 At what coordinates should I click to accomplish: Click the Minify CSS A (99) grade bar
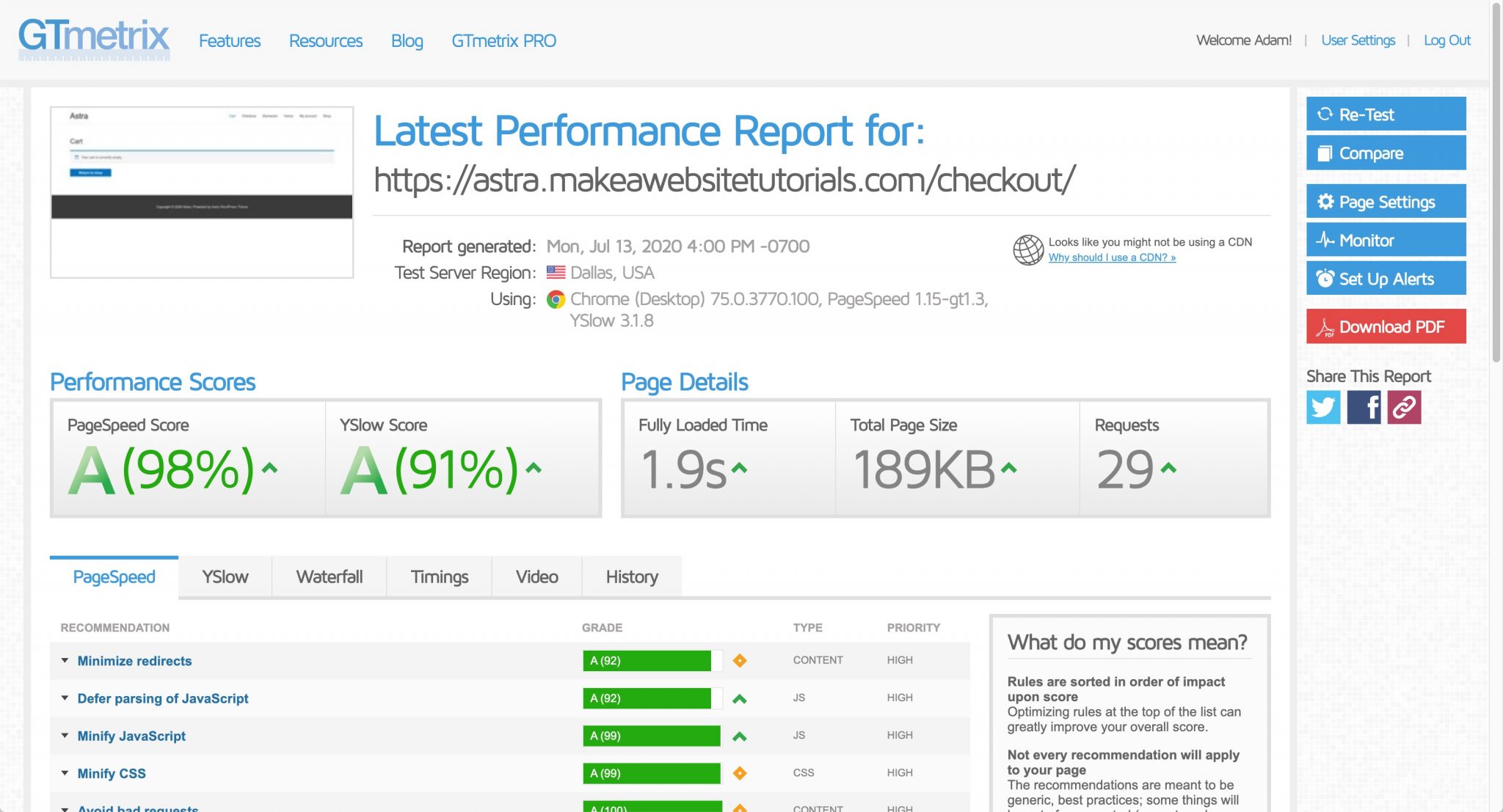pyautogui.click(x=652, y=773)
